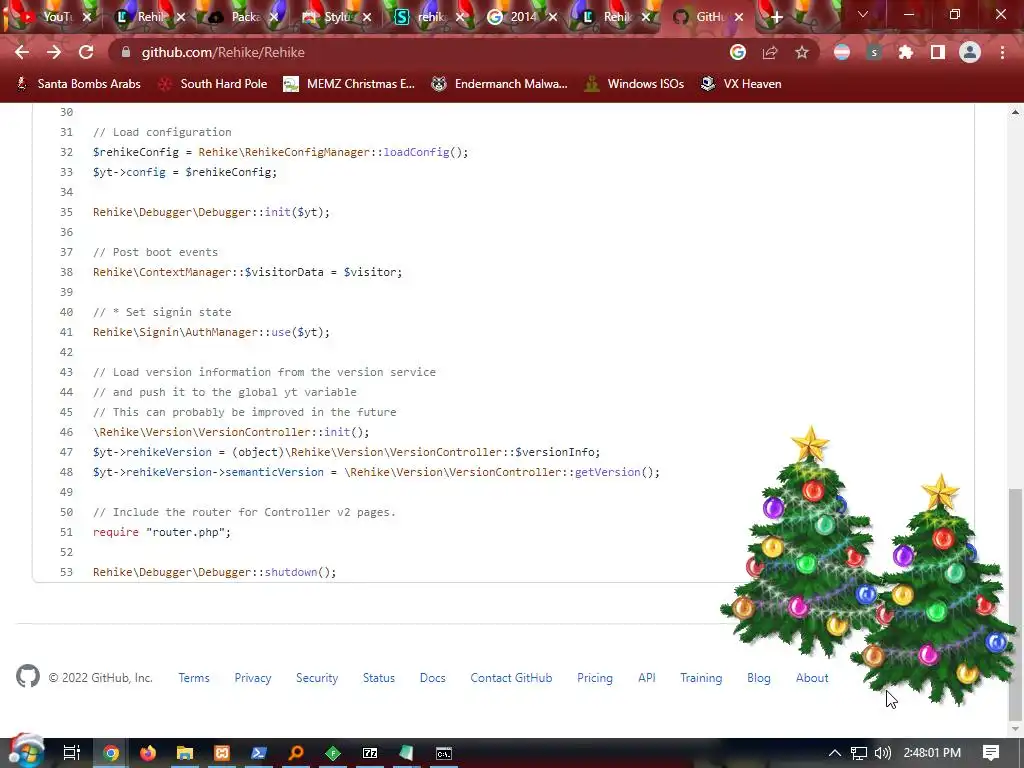This screenshot has width=1024, height=768.
Task: Click the Google icon in the address bar
Action: (738, 52)
